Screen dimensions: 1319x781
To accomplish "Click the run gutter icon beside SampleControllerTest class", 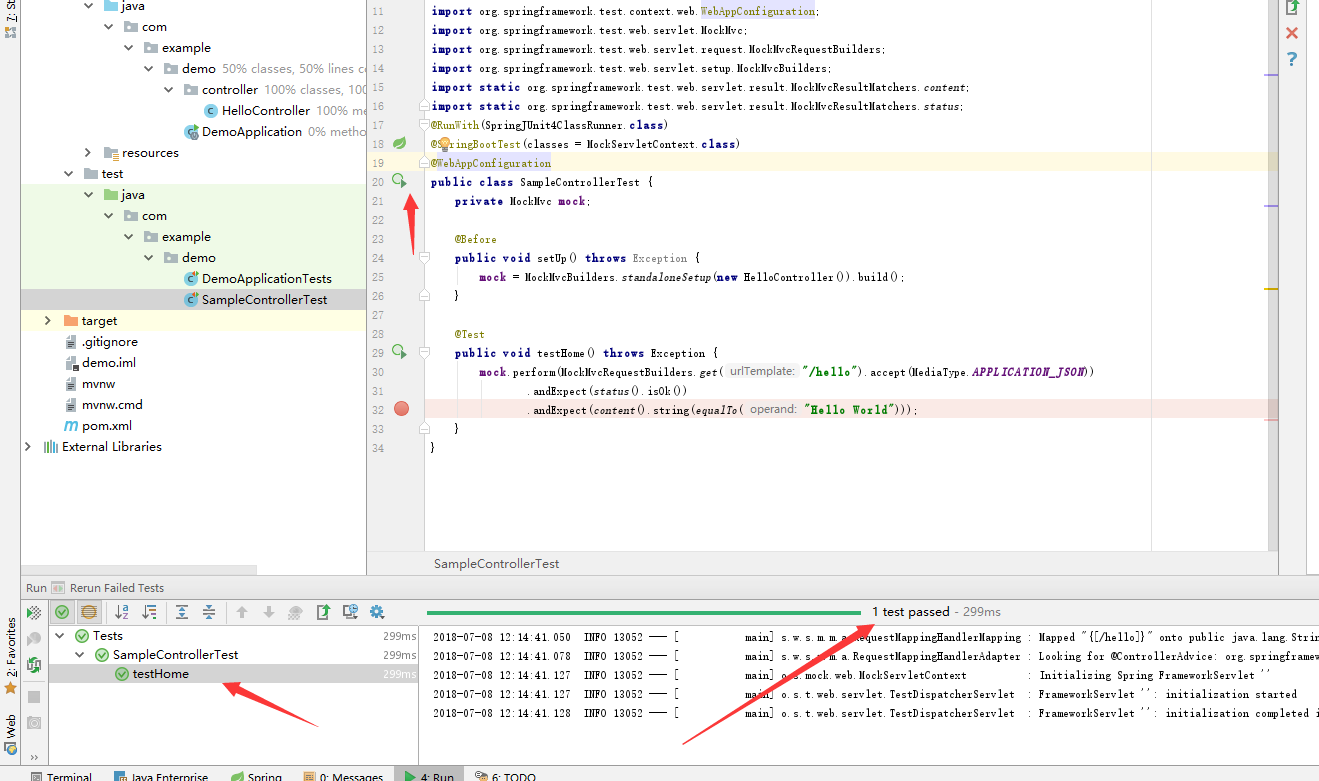I will pos(400,181).
